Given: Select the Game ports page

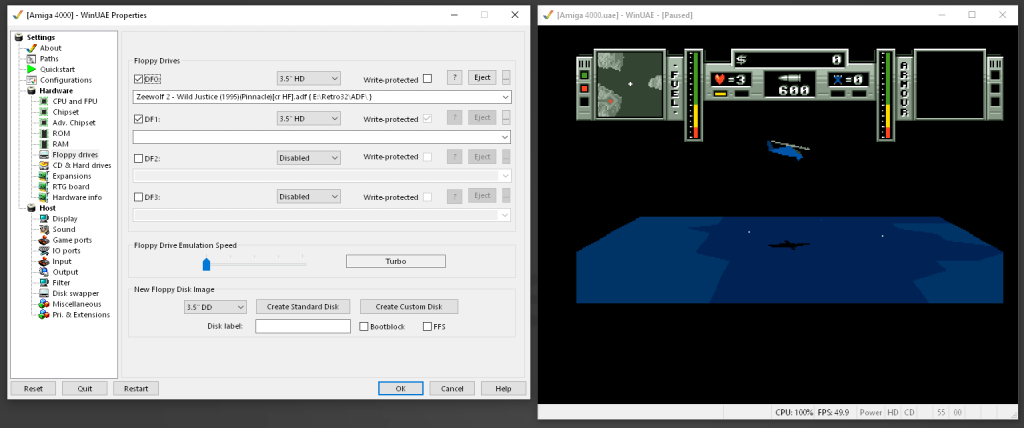Looking at the screenshot, I should (x=72, y=240).
